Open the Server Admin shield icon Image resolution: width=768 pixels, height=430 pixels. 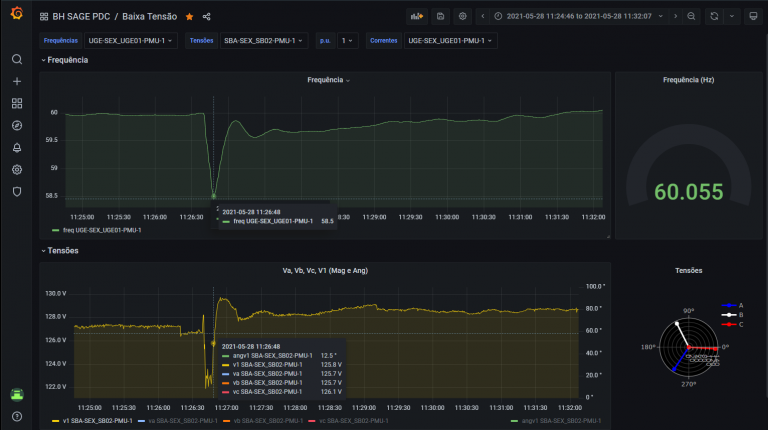pos(16,191)
